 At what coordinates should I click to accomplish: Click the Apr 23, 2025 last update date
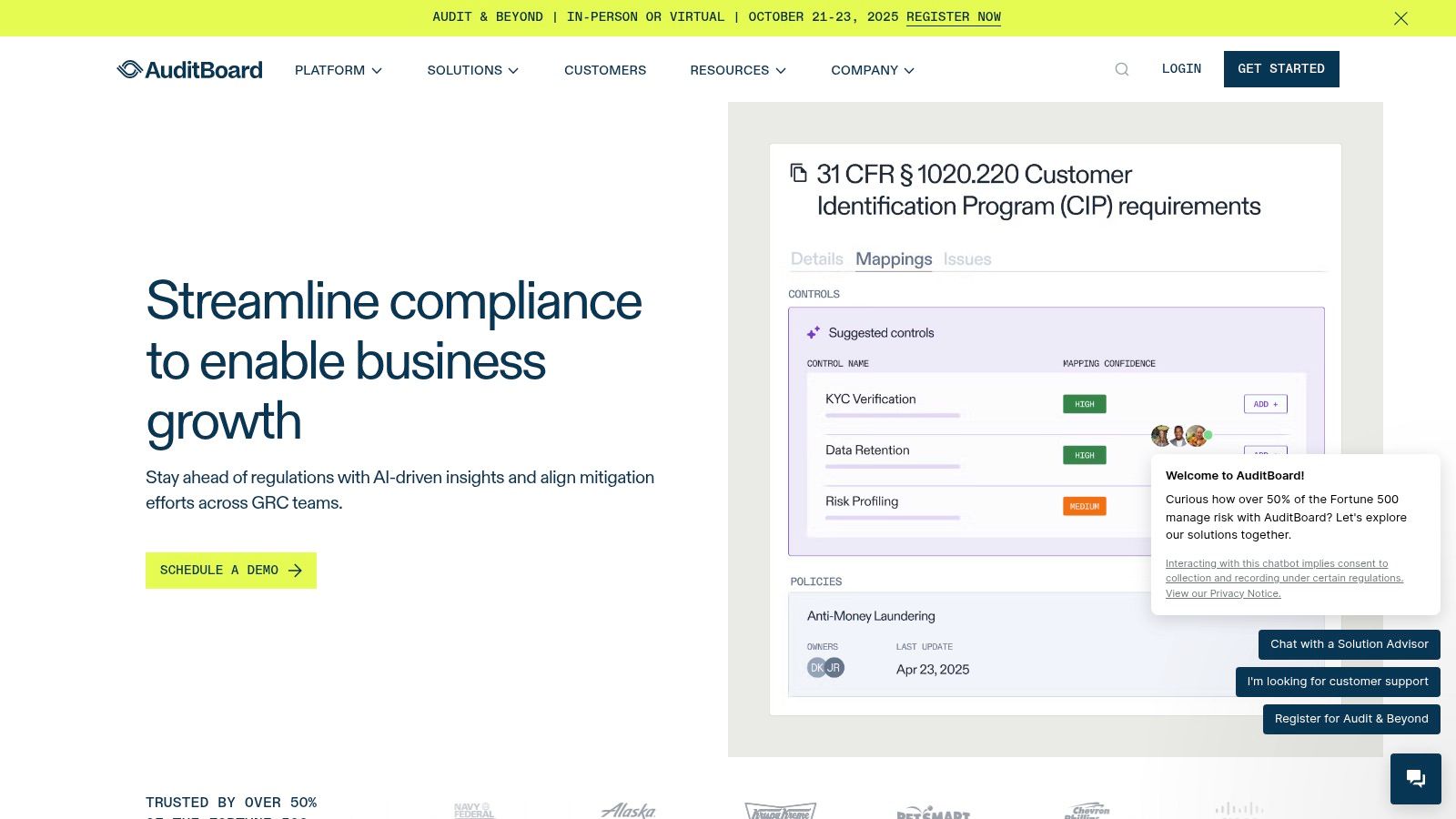(x=933, y=670)
